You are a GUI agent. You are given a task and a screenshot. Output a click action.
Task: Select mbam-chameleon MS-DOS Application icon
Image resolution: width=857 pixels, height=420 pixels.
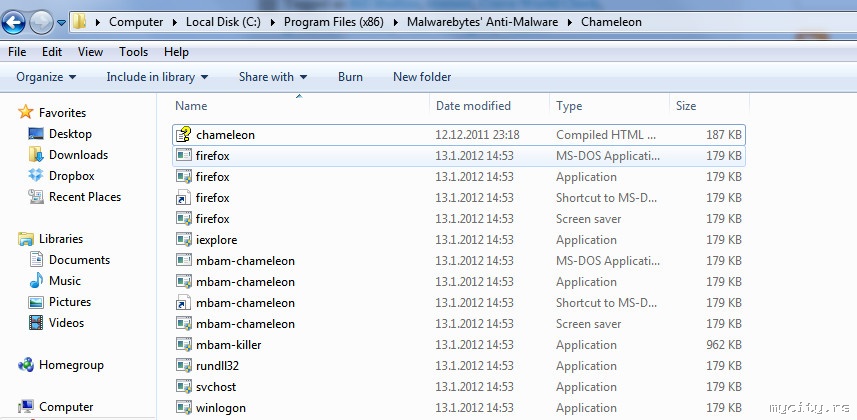pyautogui.click(x=184, y=261)
